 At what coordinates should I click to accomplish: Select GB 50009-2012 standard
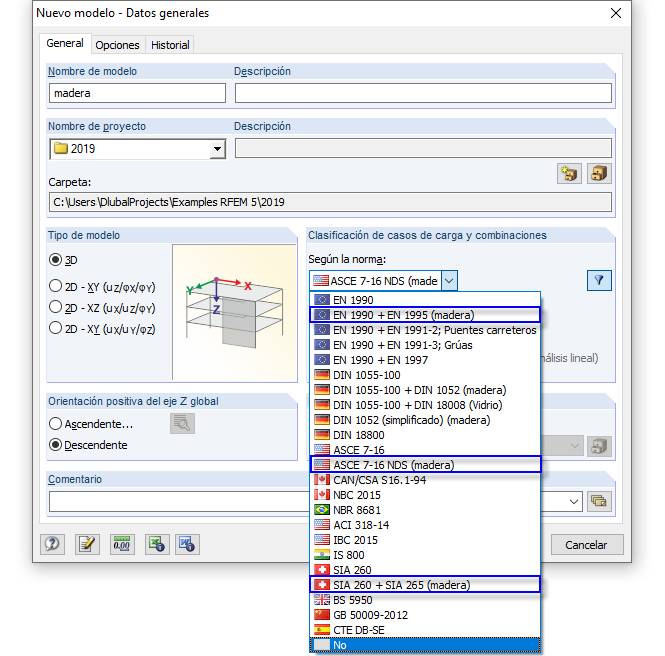425,615
